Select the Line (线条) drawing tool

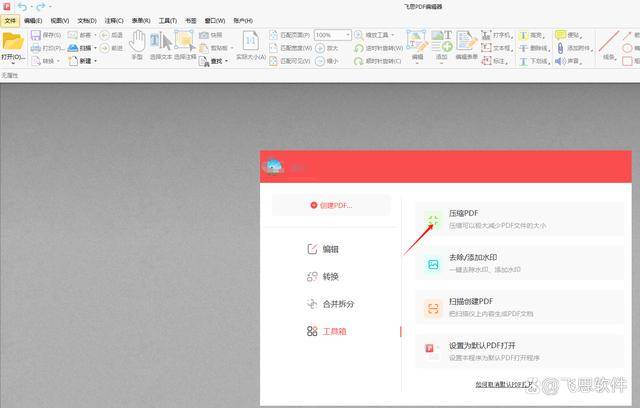[x=609, y=41]
